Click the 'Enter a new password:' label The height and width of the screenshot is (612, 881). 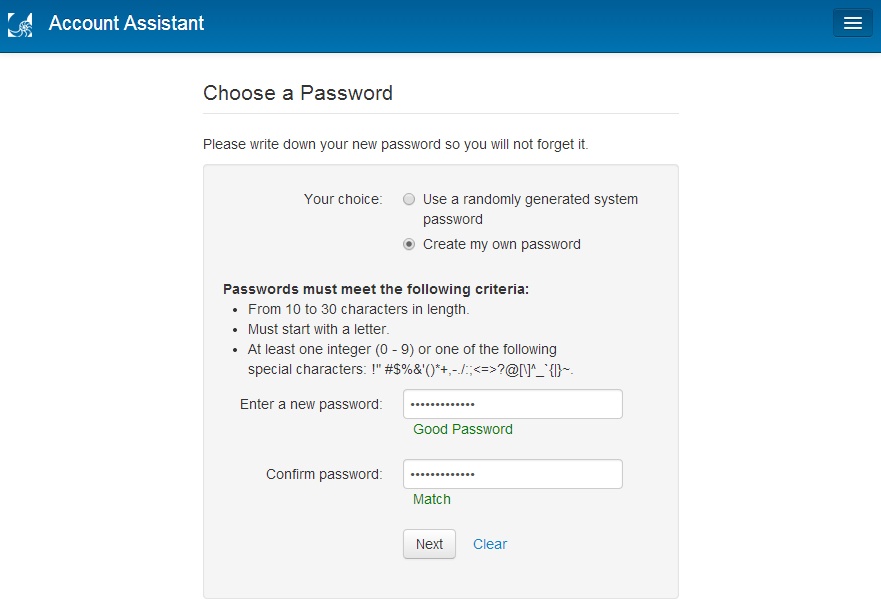pyautogui.click(x=311, y=404)
